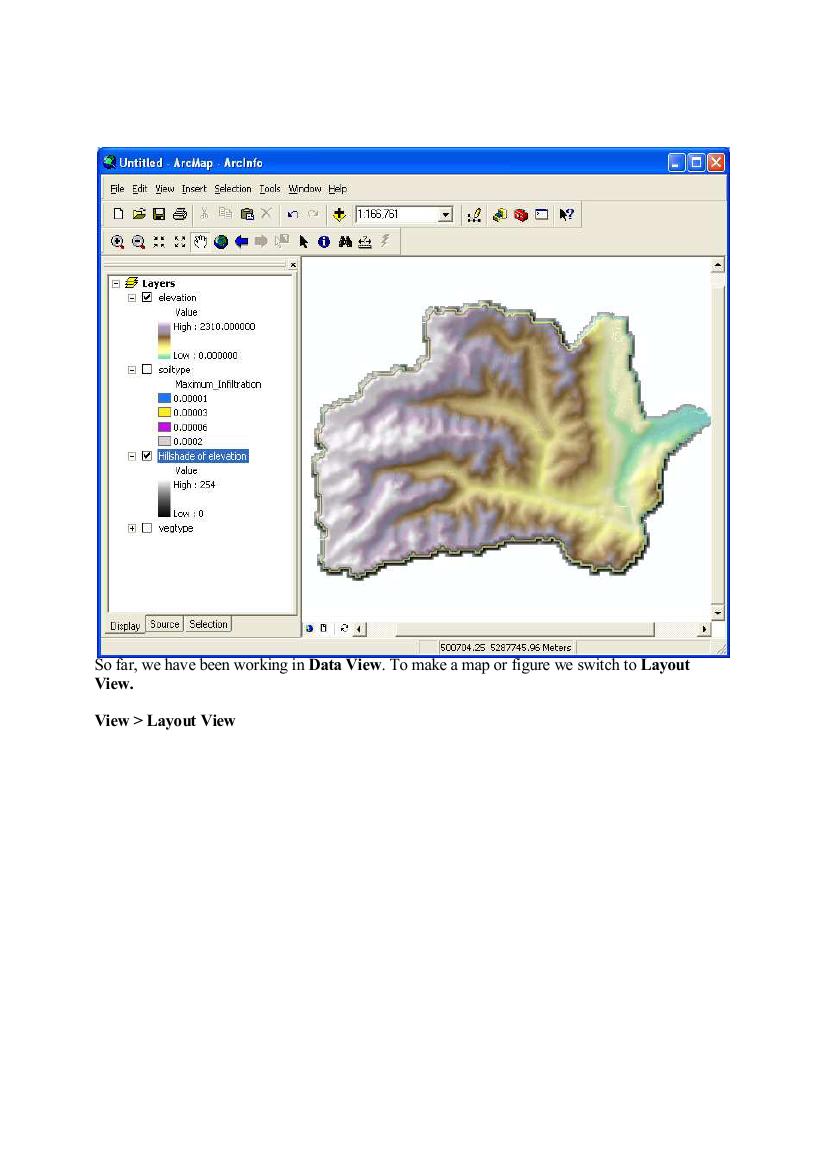Screen dimensions: 826x1169
Task: Switch to Layout View icon below map
Action: point(324,628)
